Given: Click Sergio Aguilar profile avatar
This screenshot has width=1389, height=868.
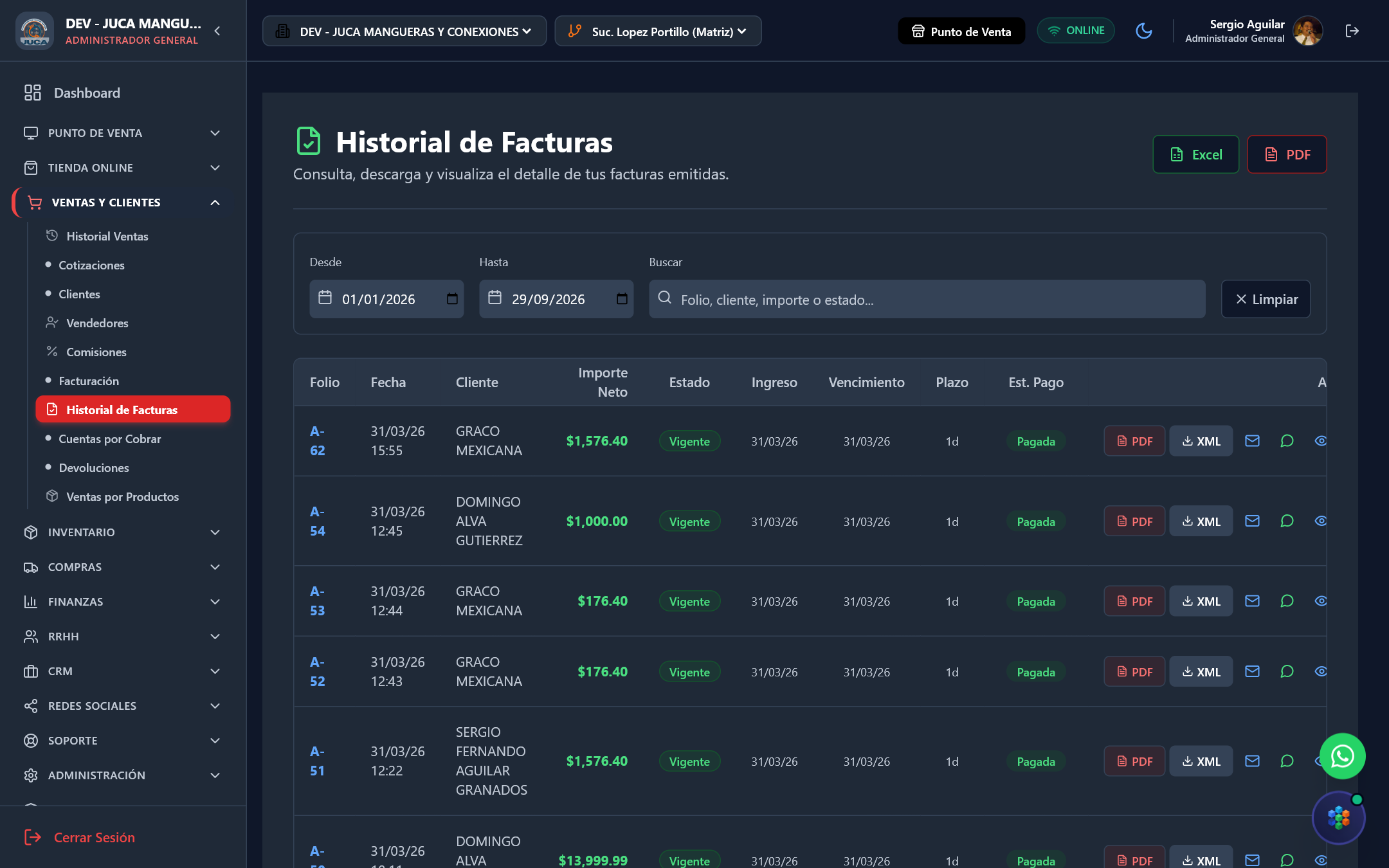Looking at the screenshot, I should pos(1307,31).
